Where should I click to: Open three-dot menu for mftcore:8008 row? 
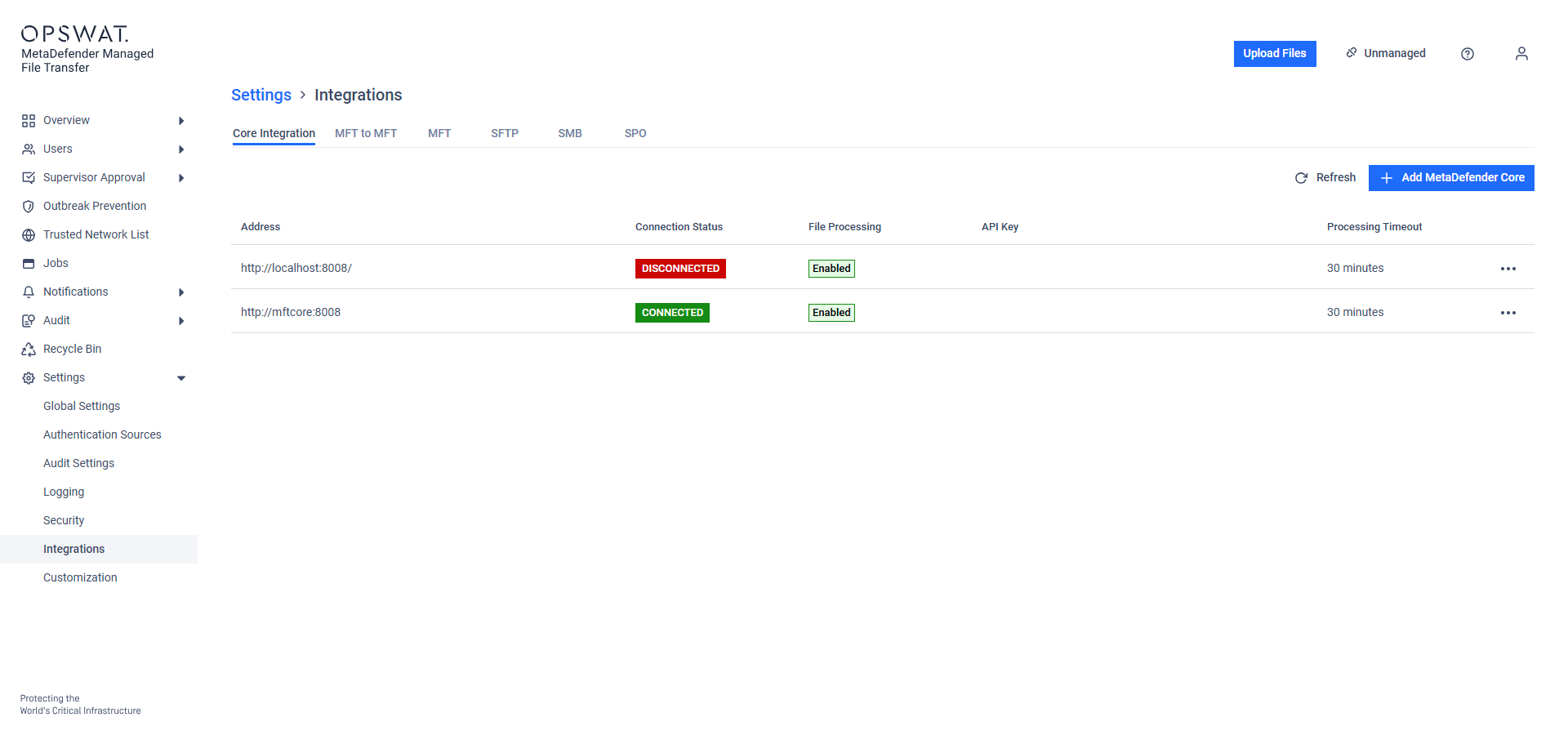tap(1508, 313)
